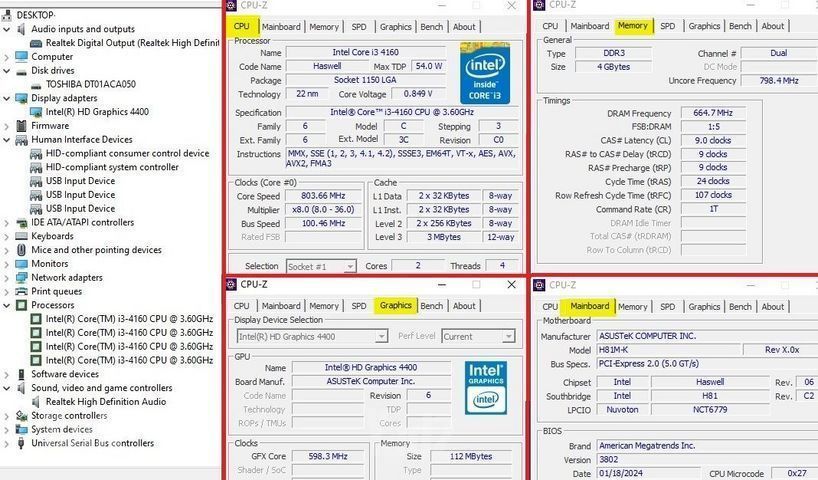
Task: Open the About tab in the Memory CPU-Z window
Action: coord(773,26)
